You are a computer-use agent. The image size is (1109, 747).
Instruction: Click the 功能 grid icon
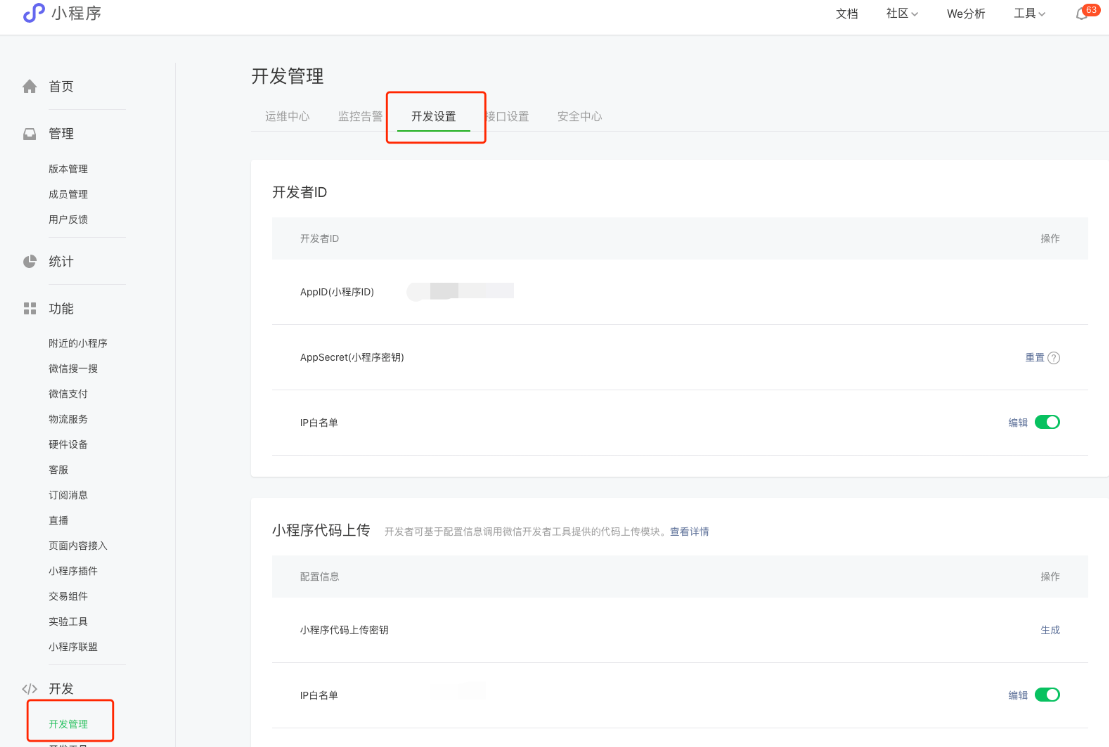point(30,309)
